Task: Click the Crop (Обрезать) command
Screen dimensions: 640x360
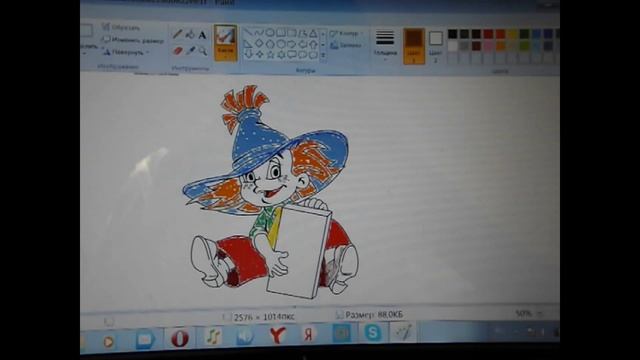Action: [x=121, y=27]
